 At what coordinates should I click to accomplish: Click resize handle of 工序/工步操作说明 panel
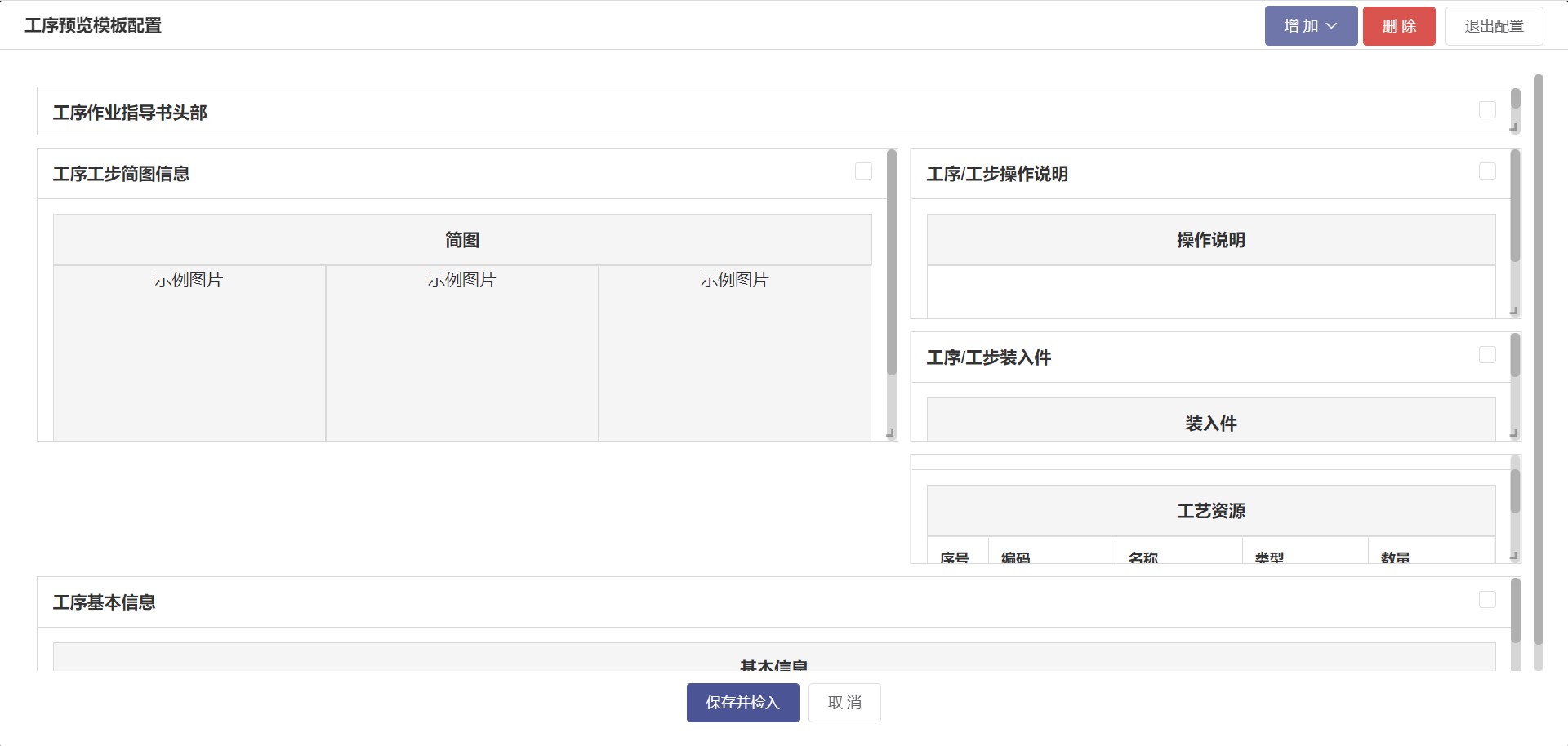coord(1513,311)
